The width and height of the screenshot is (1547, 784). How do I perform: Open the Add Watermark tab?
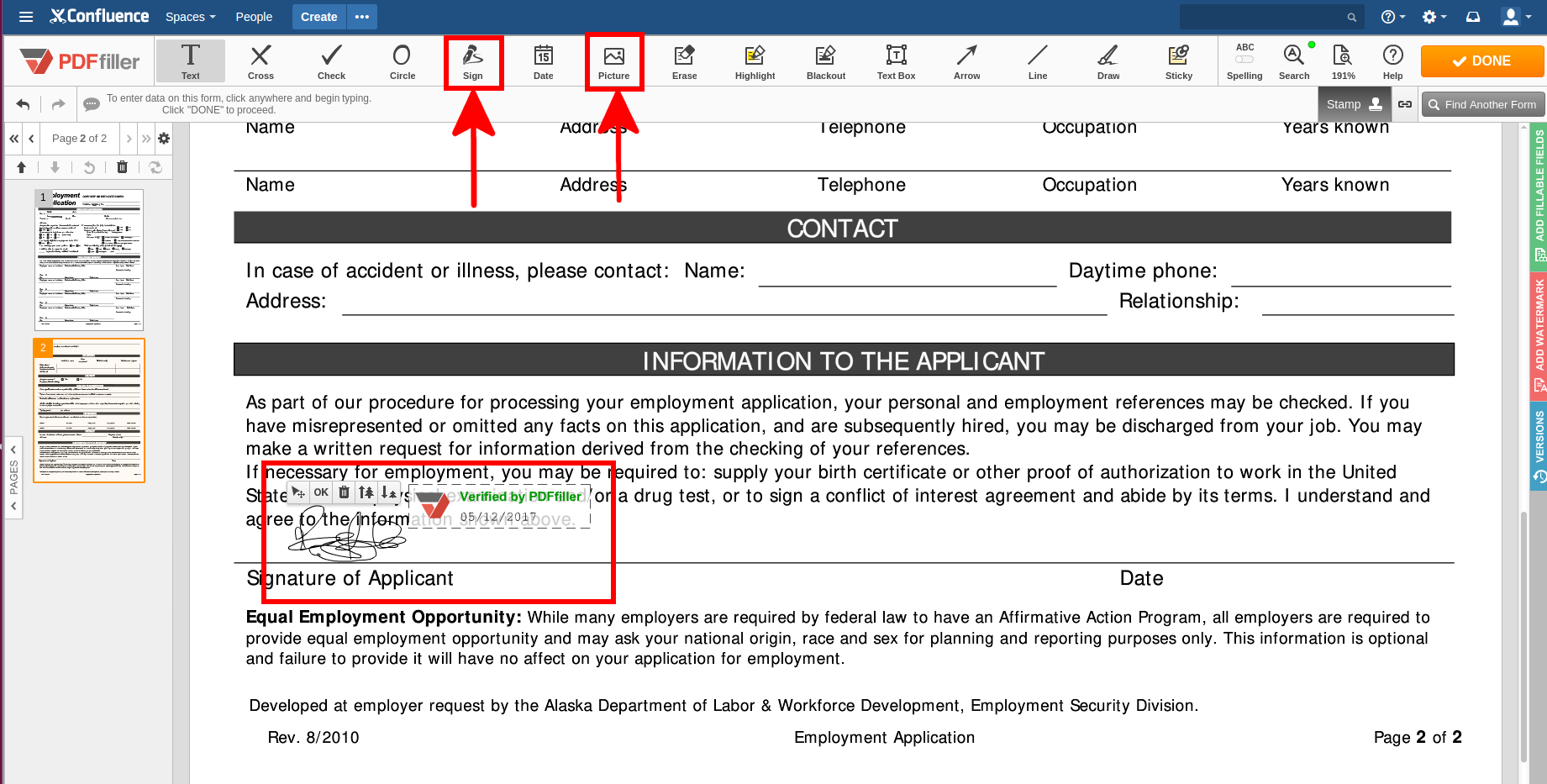coord(1539,334)
